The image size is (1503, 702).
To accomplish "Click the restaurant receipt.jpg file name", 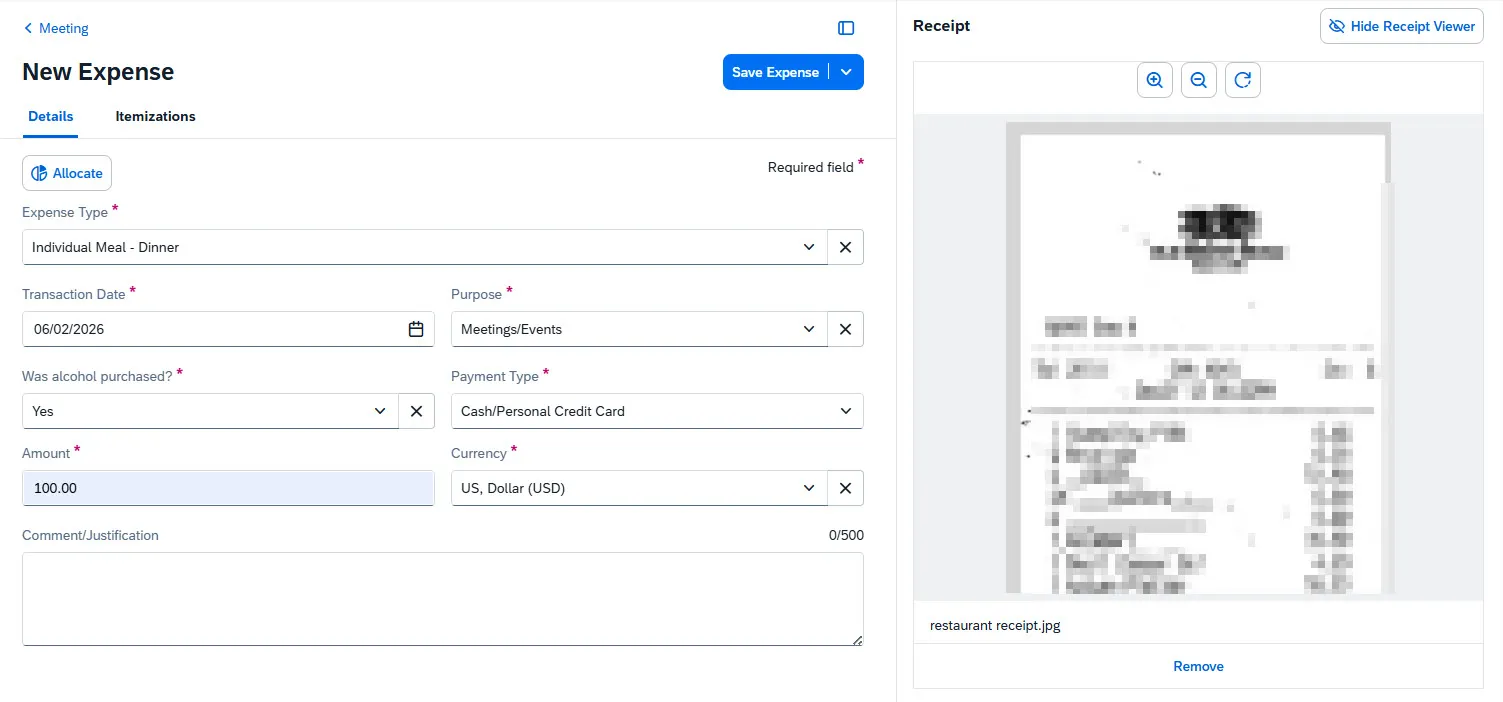I will click(995, 626).
